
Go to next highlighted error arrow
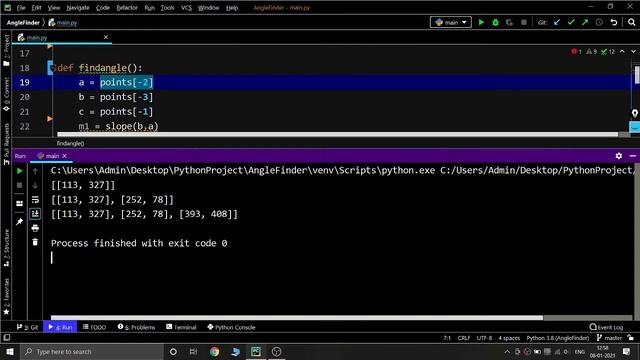pyautogui.click(x=633, y=51)
